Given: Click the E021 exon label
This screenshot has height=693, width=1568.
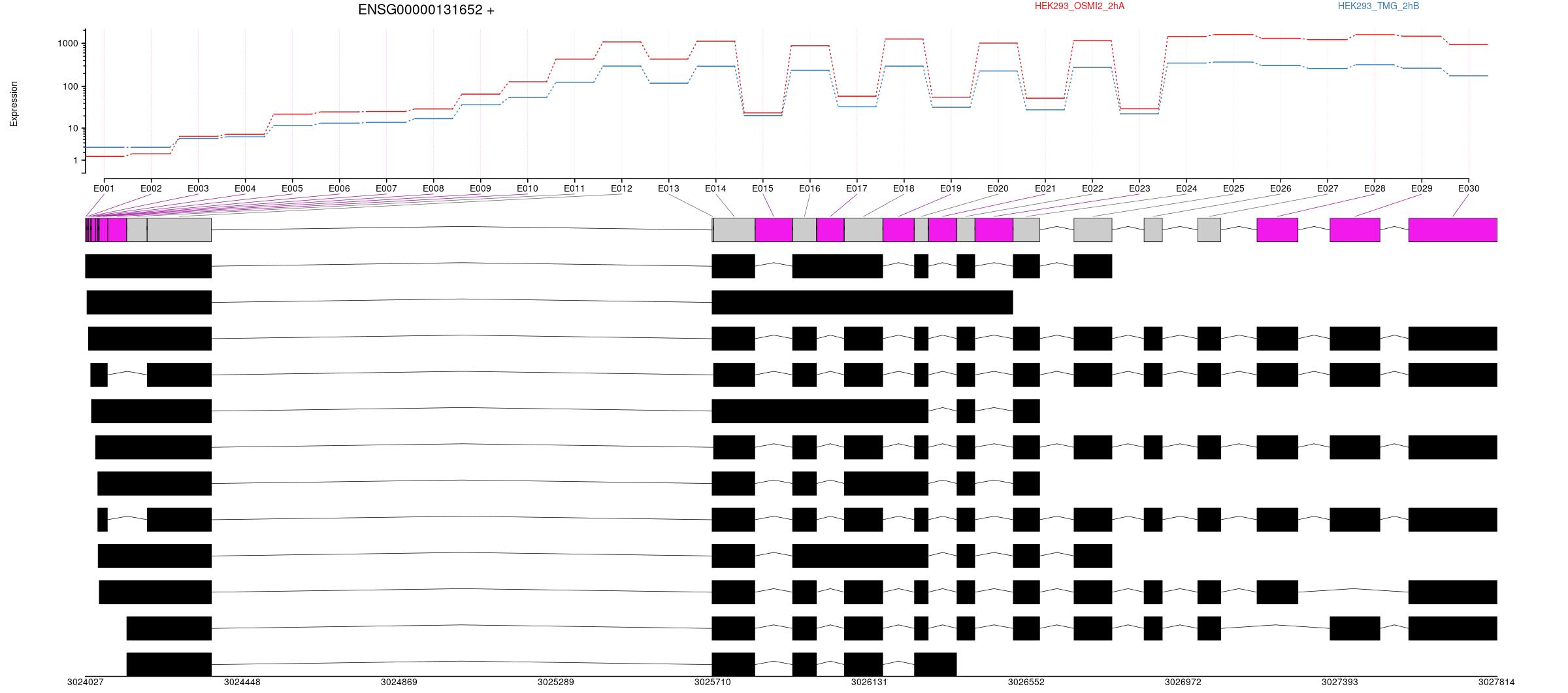Looking at the screenshot, I should pyautogui.click(x=1045, y=188).
